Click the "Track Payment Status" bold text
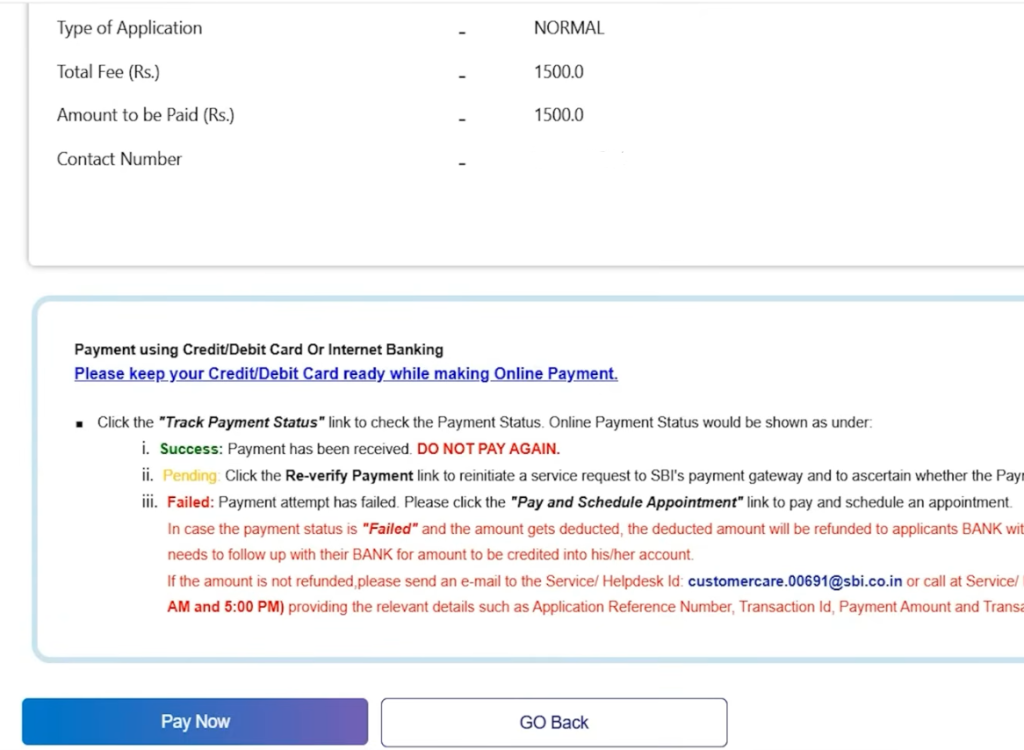The image size is (1024, 750). [241, 423]
